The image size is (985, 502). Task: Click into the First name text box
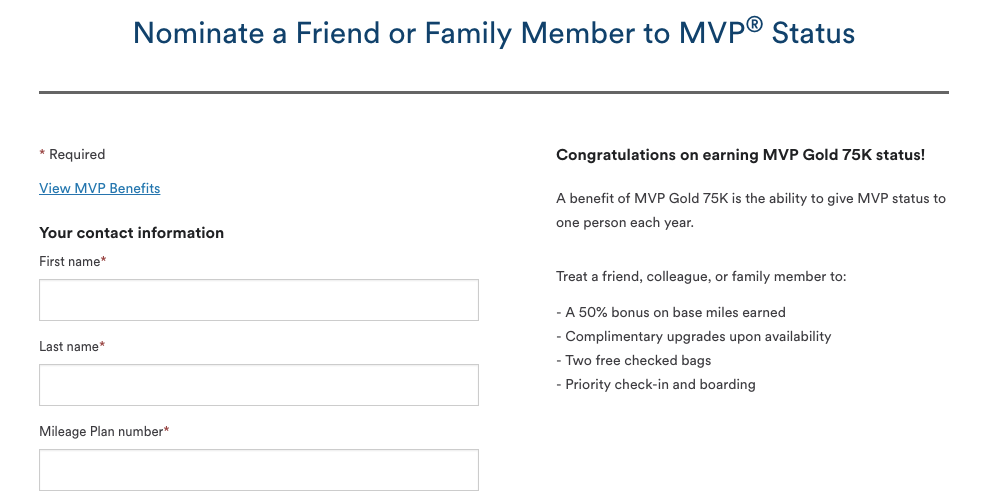[258, 300]
